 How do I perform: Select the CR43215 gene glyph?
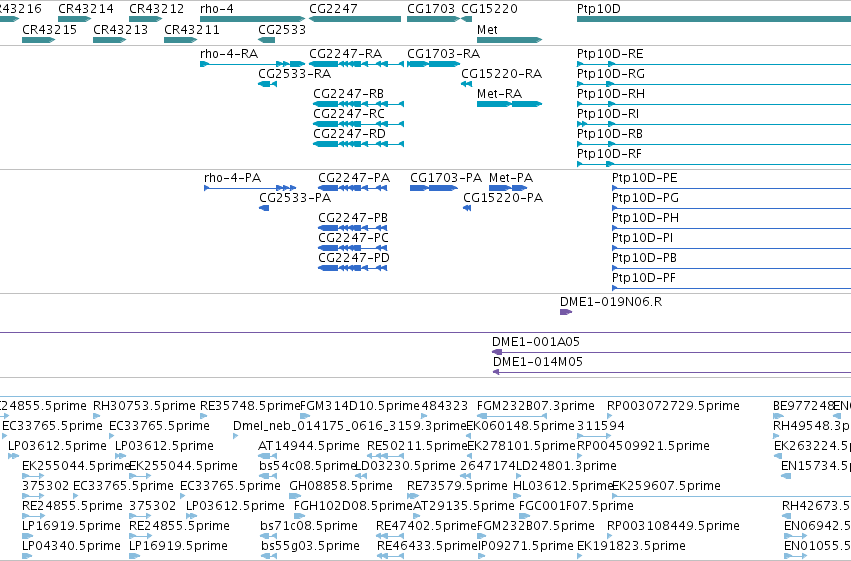click(39, 40)
